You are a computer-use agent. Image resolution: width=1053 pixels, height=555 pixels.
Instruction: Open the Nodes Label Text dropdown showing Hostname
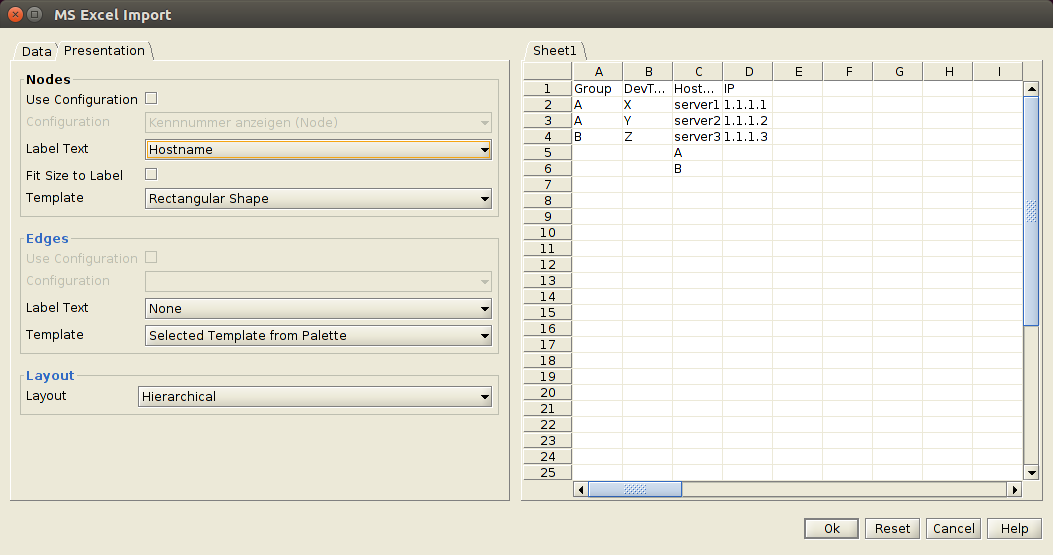click(318, 150)
